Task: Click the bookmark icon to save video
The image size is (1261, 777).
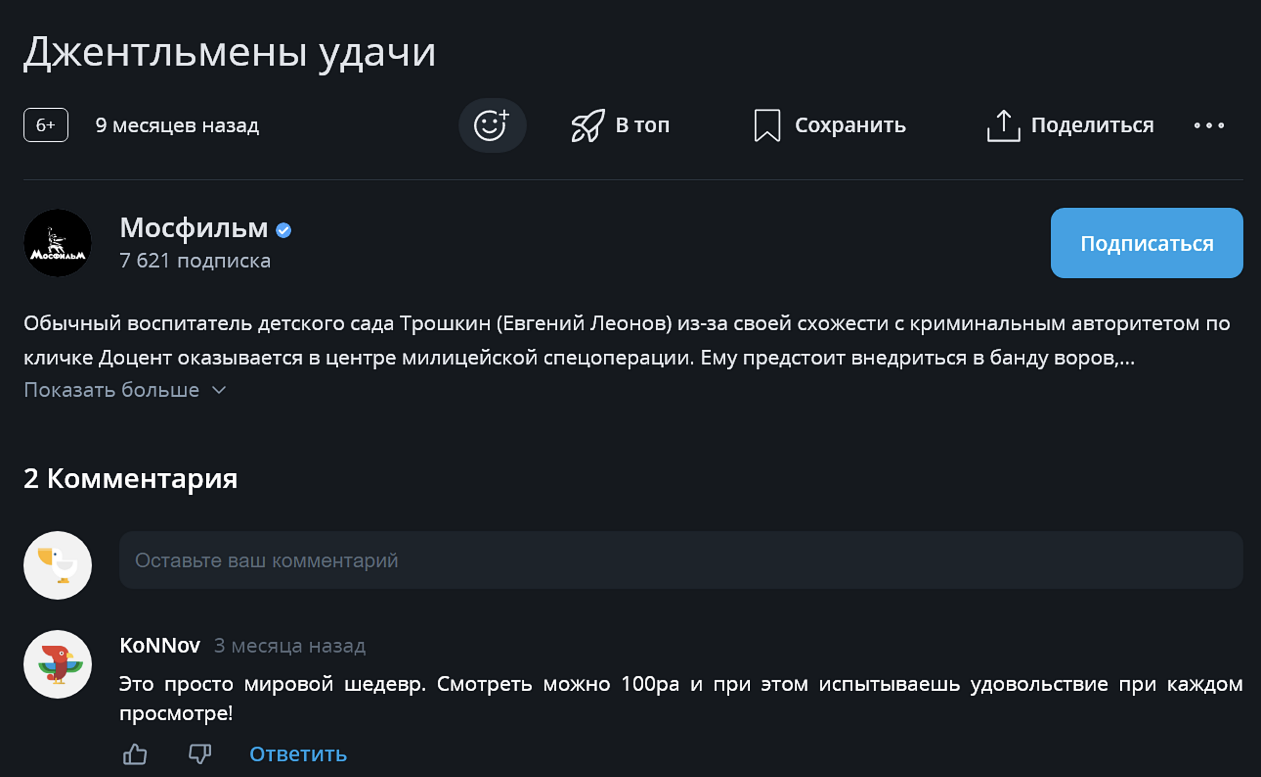Action: (x=767, y=125)
